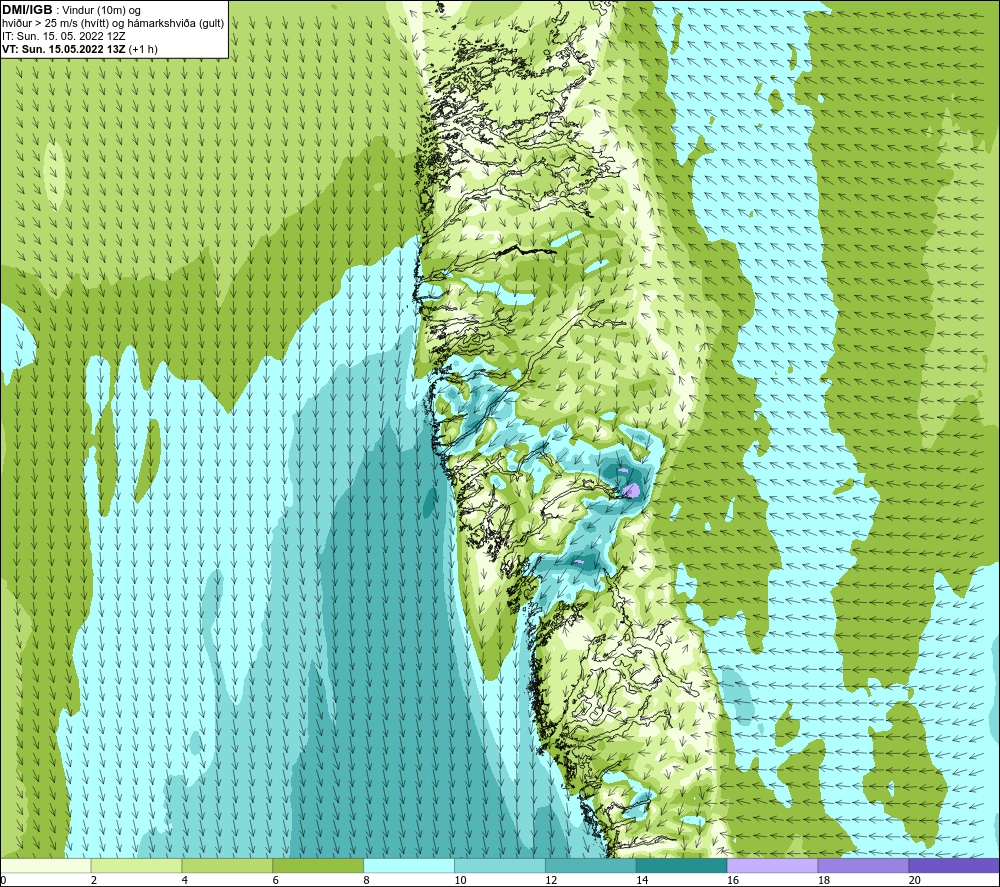Click the pale cream 0–2 m/s legend swatch
The width and height of the screenshot is (1000, 887).
[x=46, y=865]
